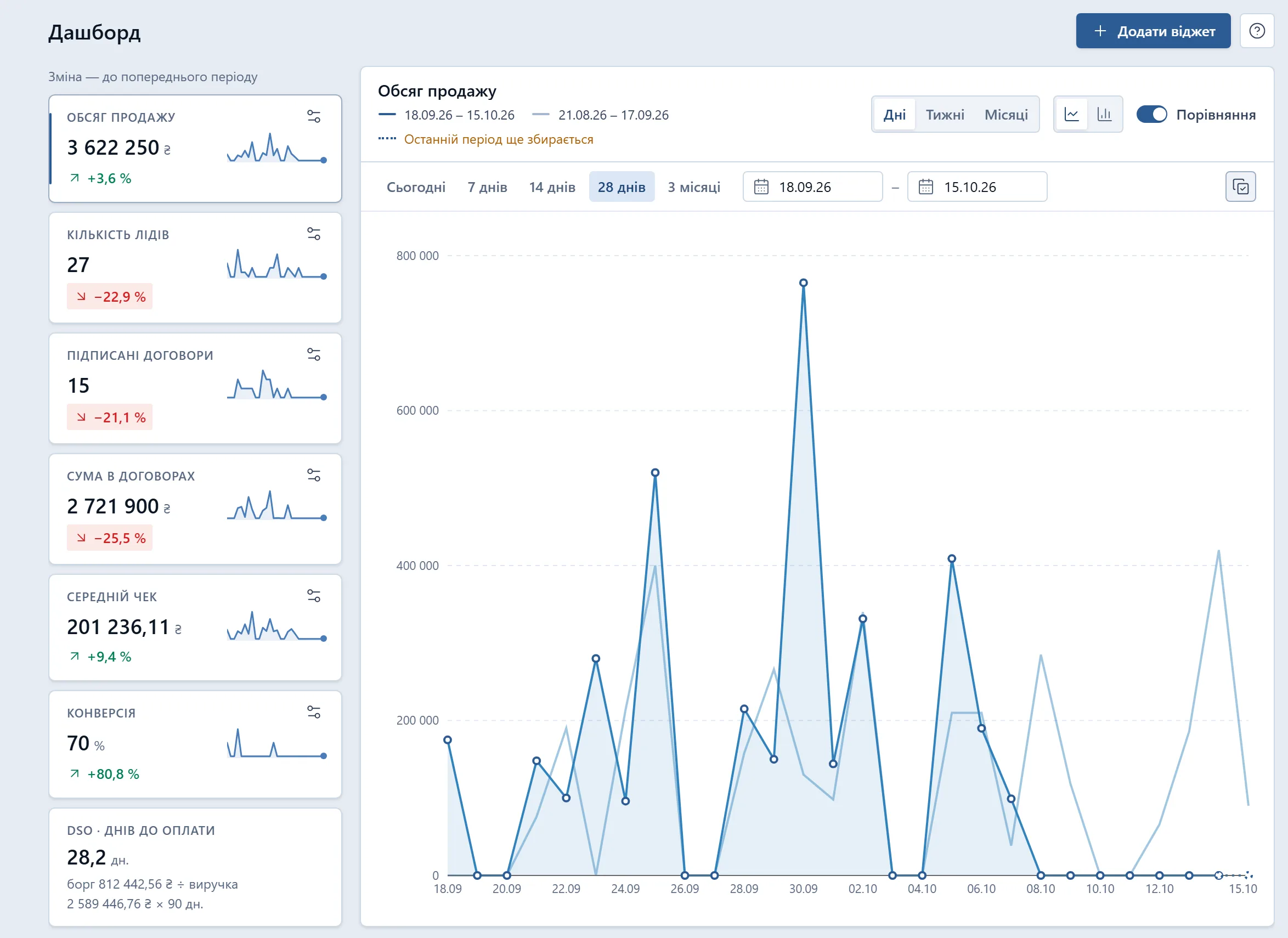
Task: Open settings icon on Сума в договорах card
Action: point(314,475)
